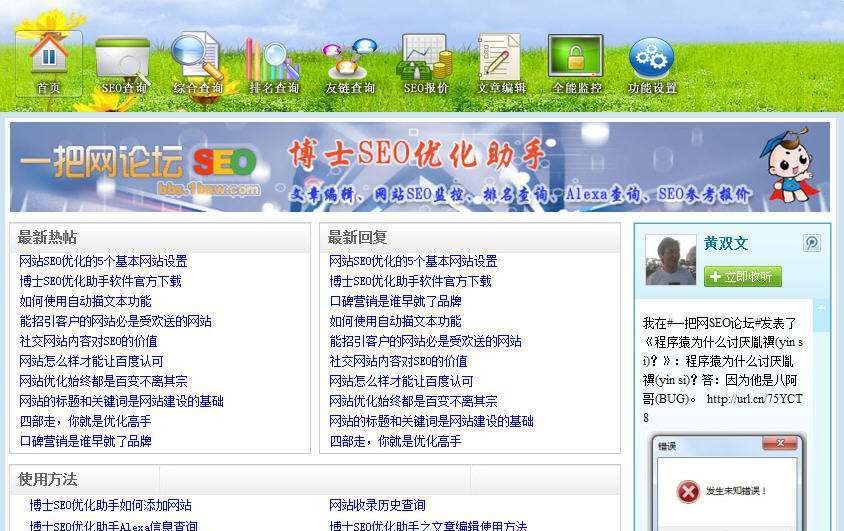The height and width of the screenshot is (531, 844).
Task: Open 博士SEO优化助手软件官方下载 in 最新回复
Action: pyautogui.click(x=410, y=281)
